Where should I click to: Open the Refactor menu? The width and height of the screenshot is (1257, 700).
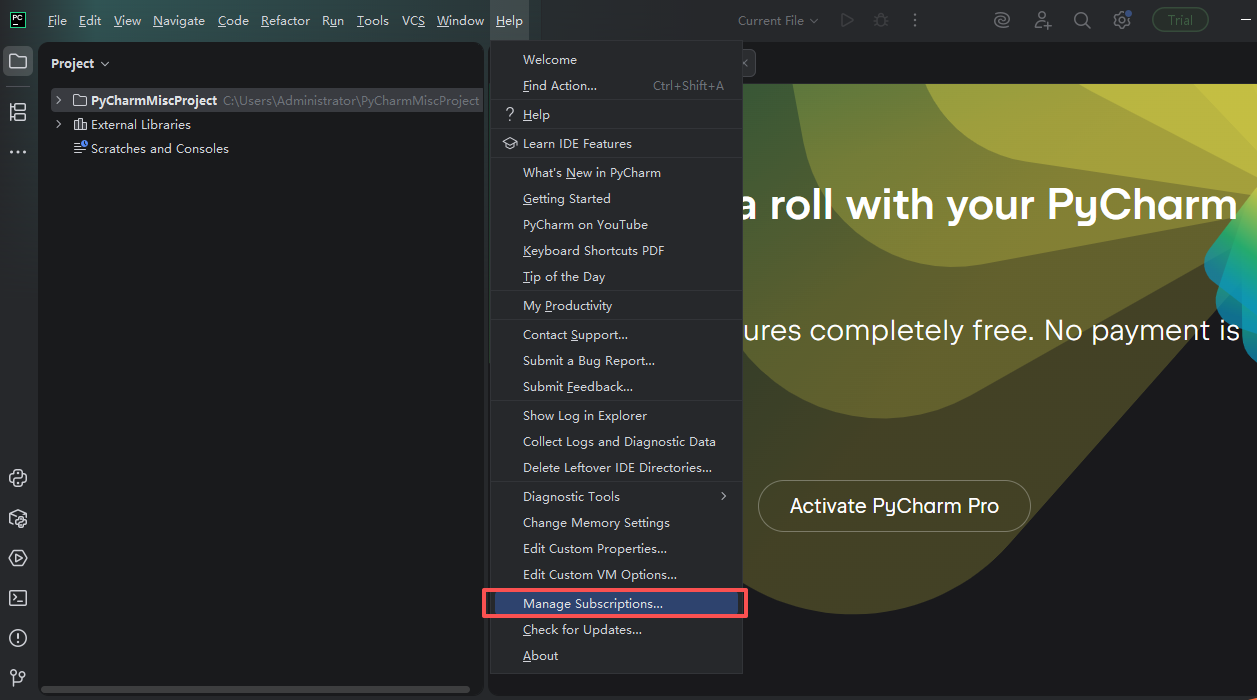pyautogui.click(x=285, y=21)
